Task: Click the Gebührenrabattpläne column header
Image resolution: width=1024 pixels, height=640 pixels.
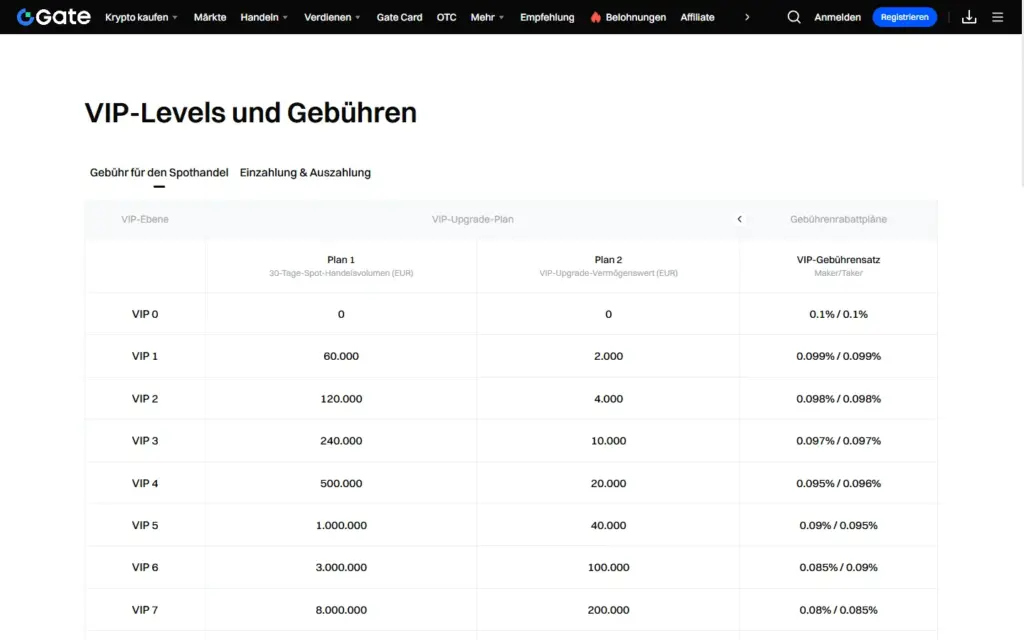Action: tap(838, 219)
